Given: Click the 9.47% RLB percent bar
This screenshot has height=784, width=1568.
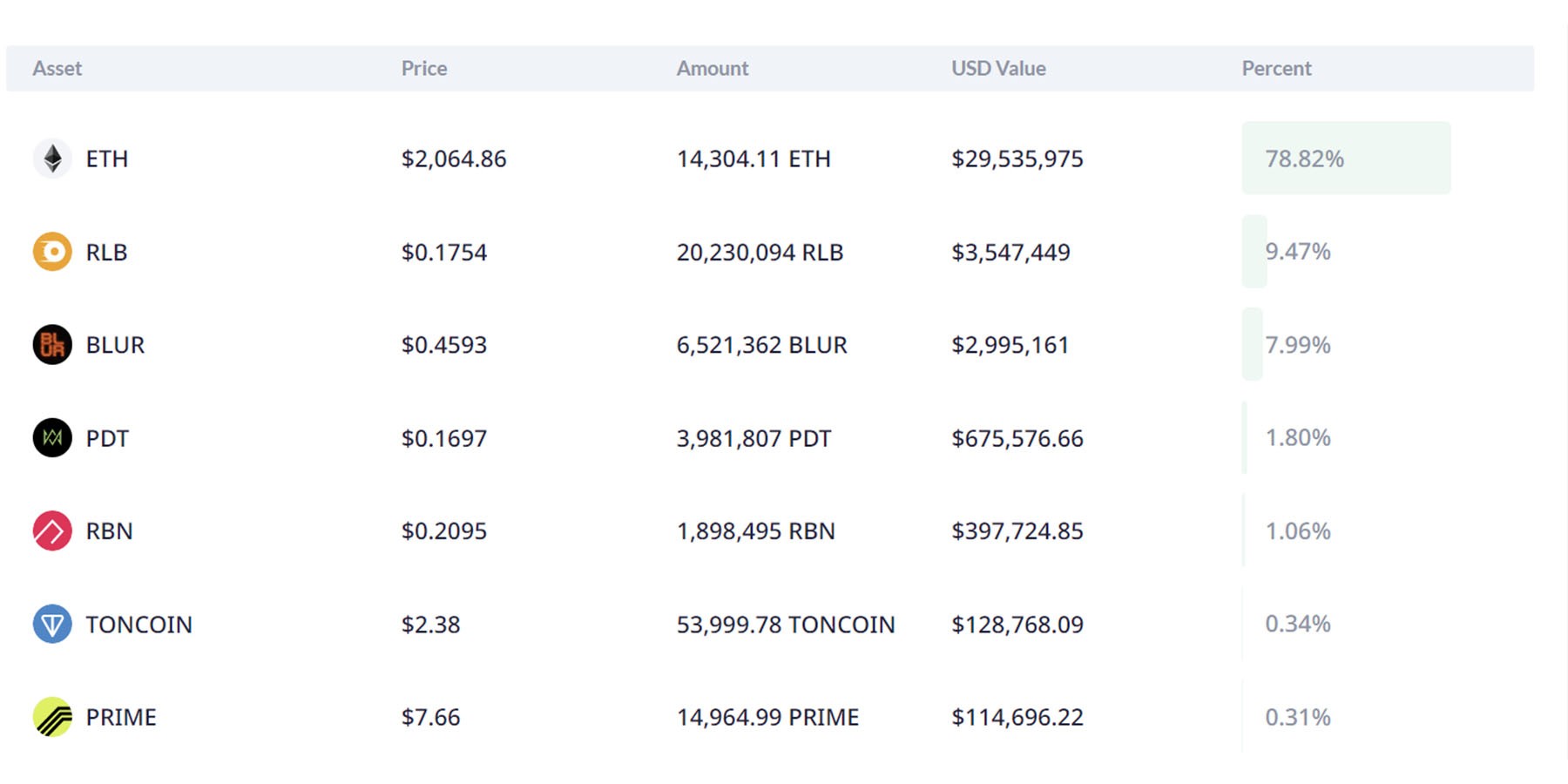Looking at the screenshot, I should pos(1254,252).
